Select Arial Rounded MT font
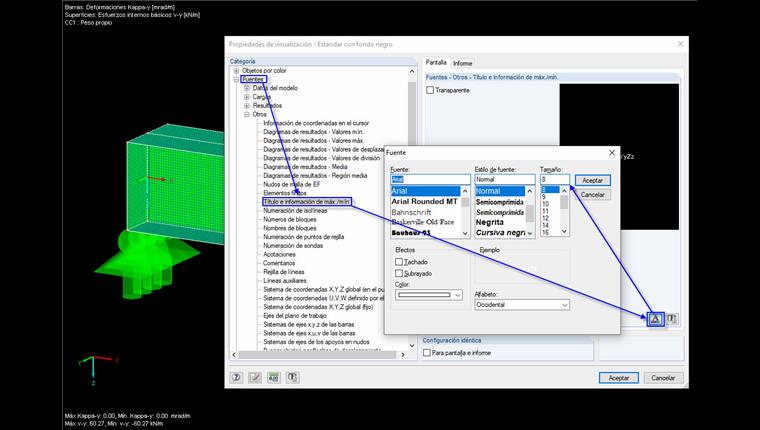This screenshot has height=430, width=760. click(x=425, y=202)
